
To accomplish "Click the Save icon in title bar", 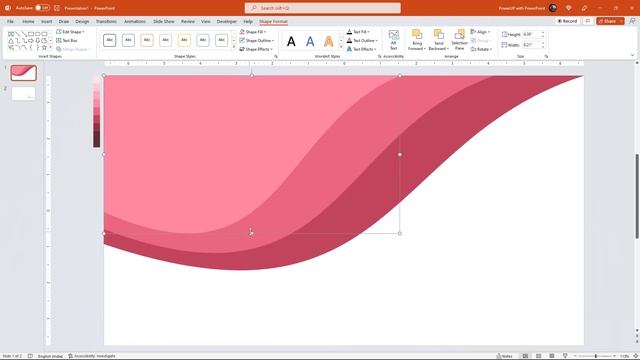I will point(57,8).
